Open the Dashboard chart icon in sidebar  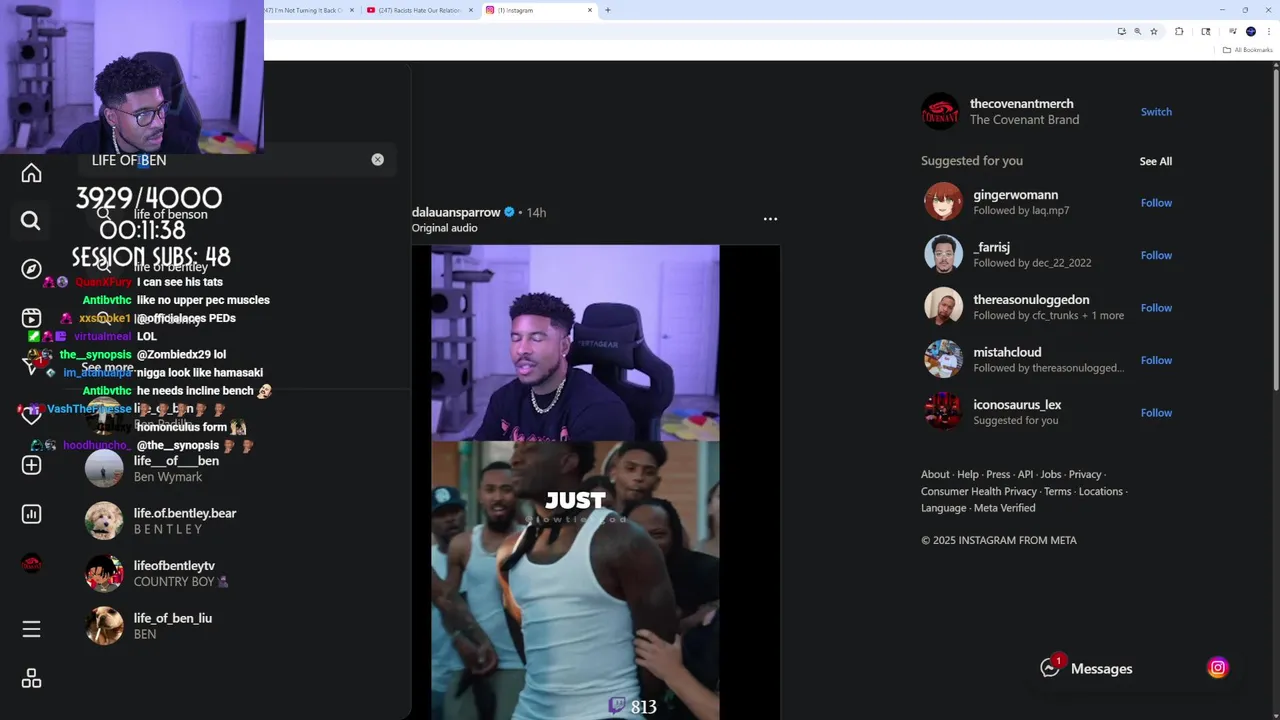pos(31,514)
